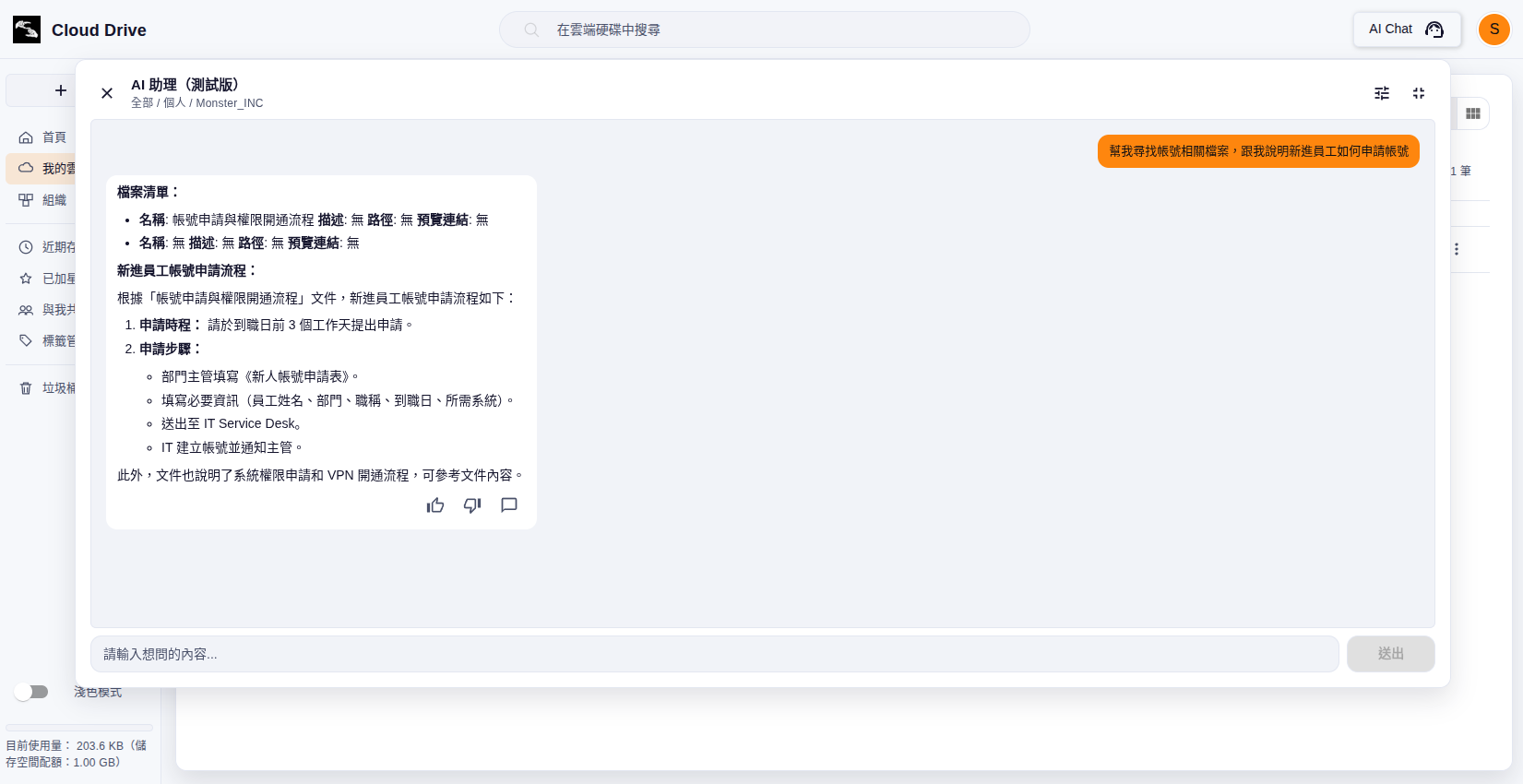1523x784 pixels.
Task: Open Trash in sidebar
Action: click(42, 388)
